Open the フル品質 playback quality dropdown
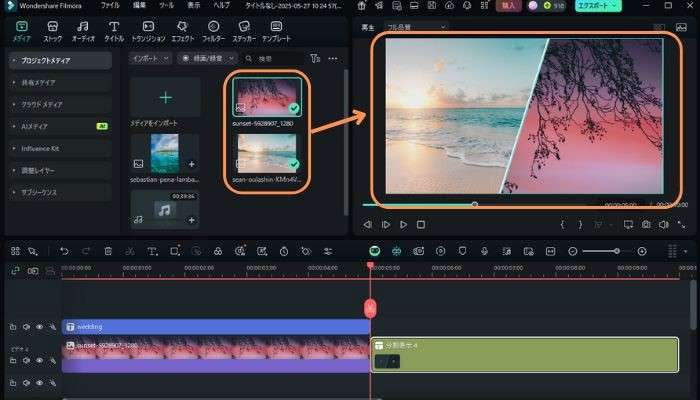The width and height of the screenshot is (700, 400). click(x=416, y=27)
